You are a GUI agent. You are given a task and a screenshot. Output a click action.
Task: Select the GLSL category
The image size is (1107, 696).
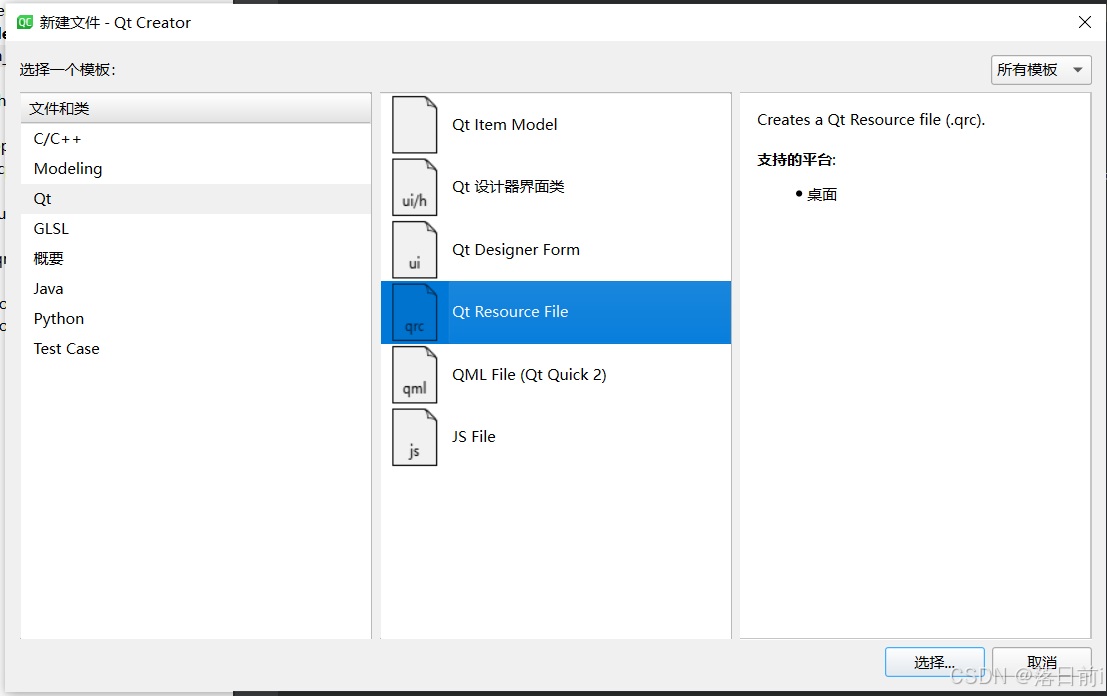click(x=196, y=229)
